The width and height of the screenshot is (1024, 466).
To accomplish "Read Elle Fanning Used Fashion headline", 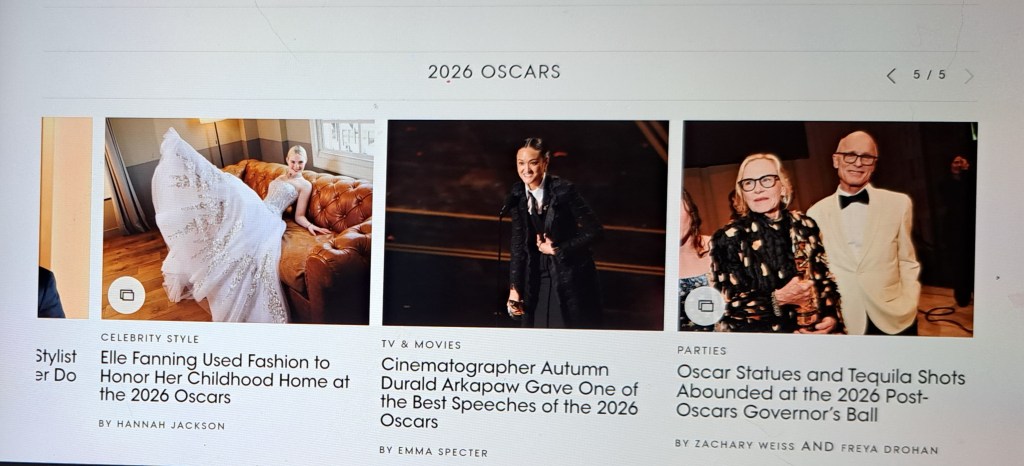I will click(224, 378).
